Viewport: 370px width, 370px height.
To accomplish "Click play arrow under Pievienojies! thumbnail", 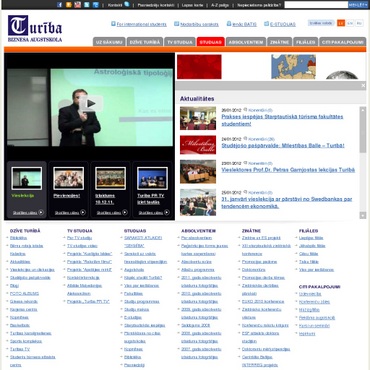I will click(83, 212).
